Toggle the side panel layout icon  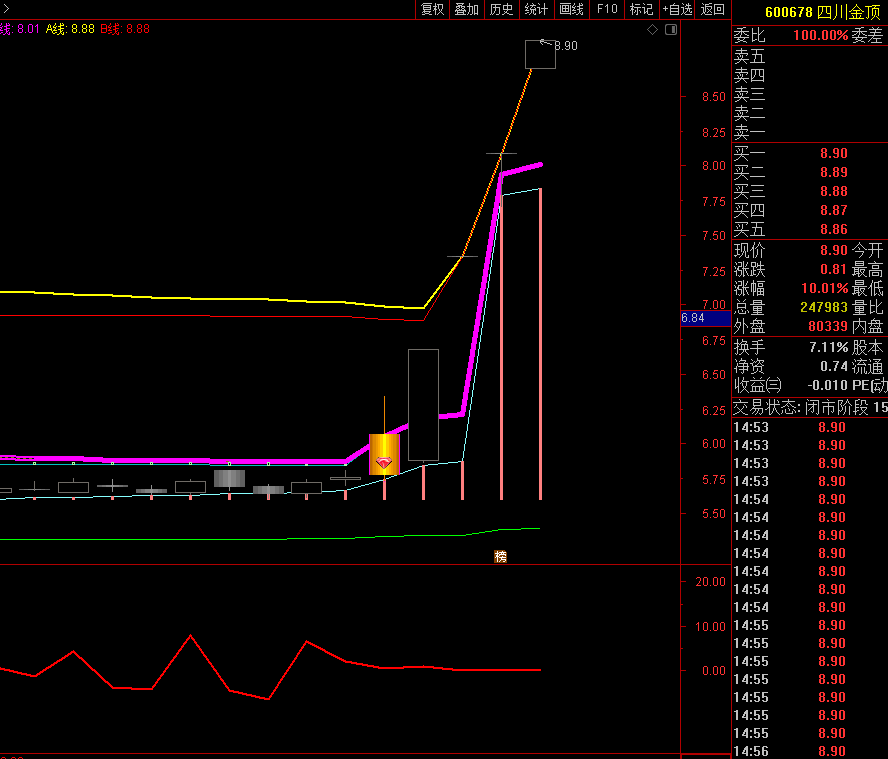[x=671, y=29]
